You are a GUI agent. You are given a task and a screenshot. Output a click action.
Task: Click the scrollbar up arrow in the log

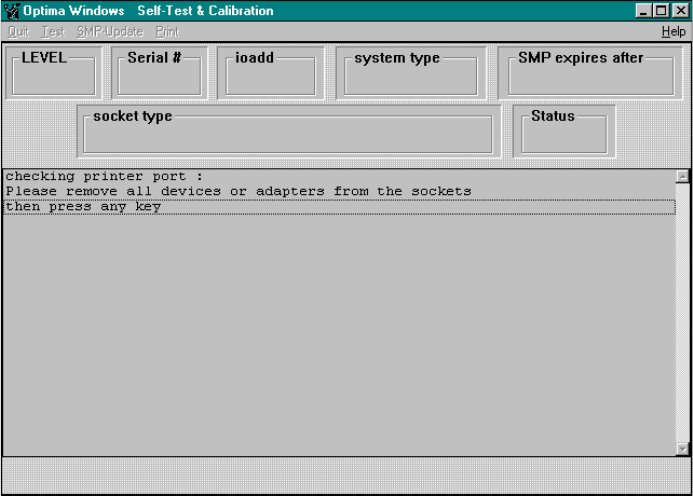pyautogui.click(x=682, y=176)
